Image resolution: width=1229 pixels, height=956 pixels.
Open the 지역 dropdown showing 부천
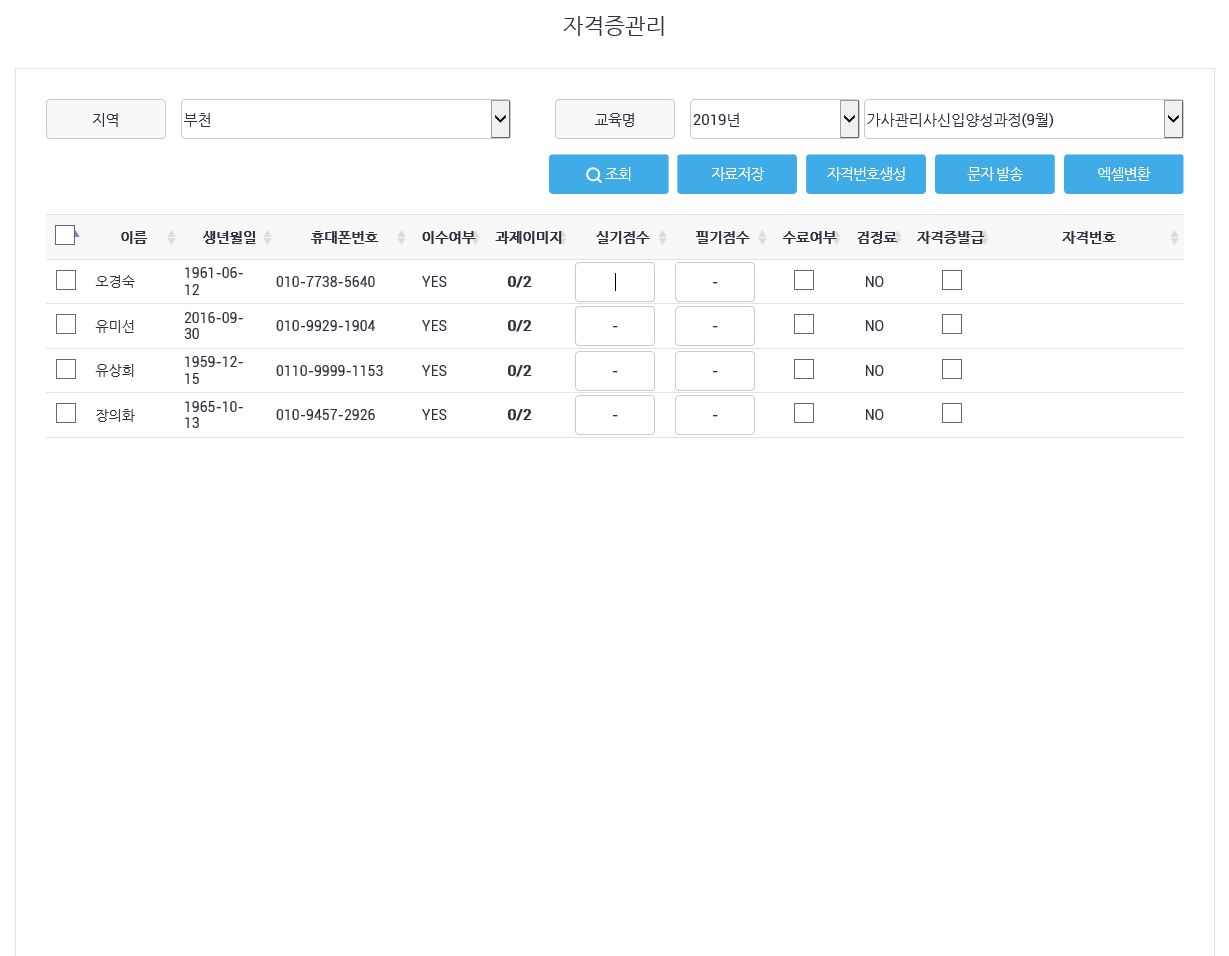click(345, 119)
